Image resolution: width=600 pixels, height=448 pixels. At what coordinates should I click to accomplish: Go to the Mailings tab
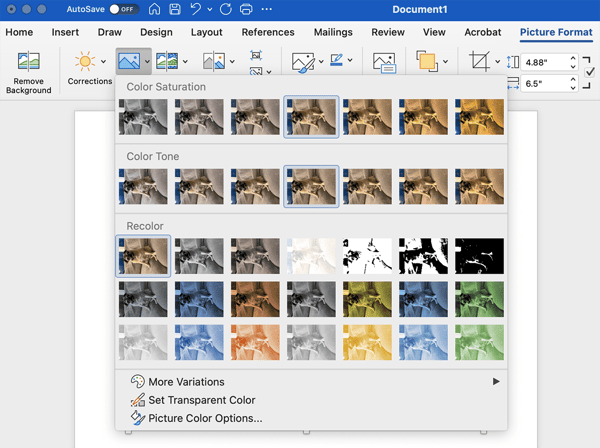[333, 32]
